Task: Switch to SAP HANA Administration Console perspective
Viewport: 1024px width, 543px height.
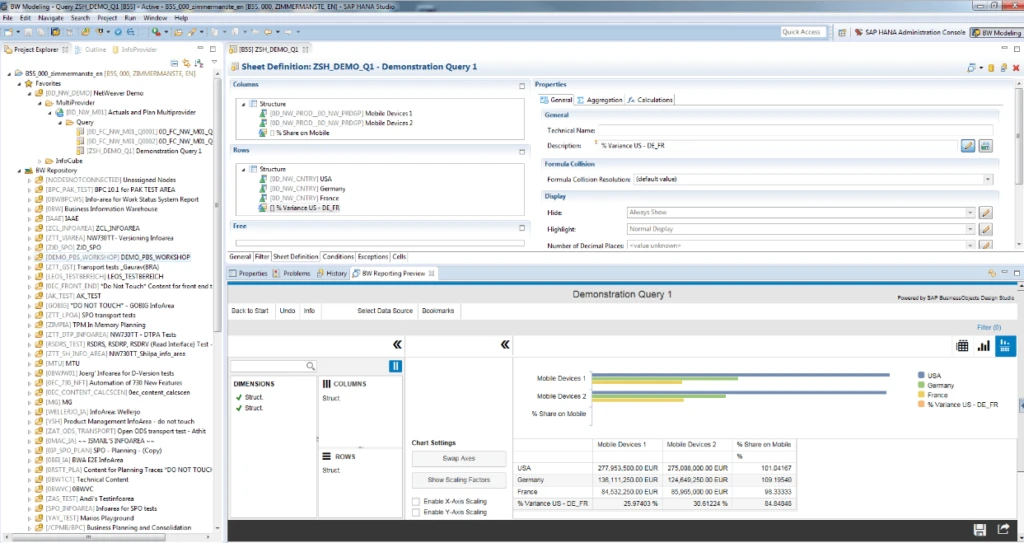Action: tap(910, 32)
